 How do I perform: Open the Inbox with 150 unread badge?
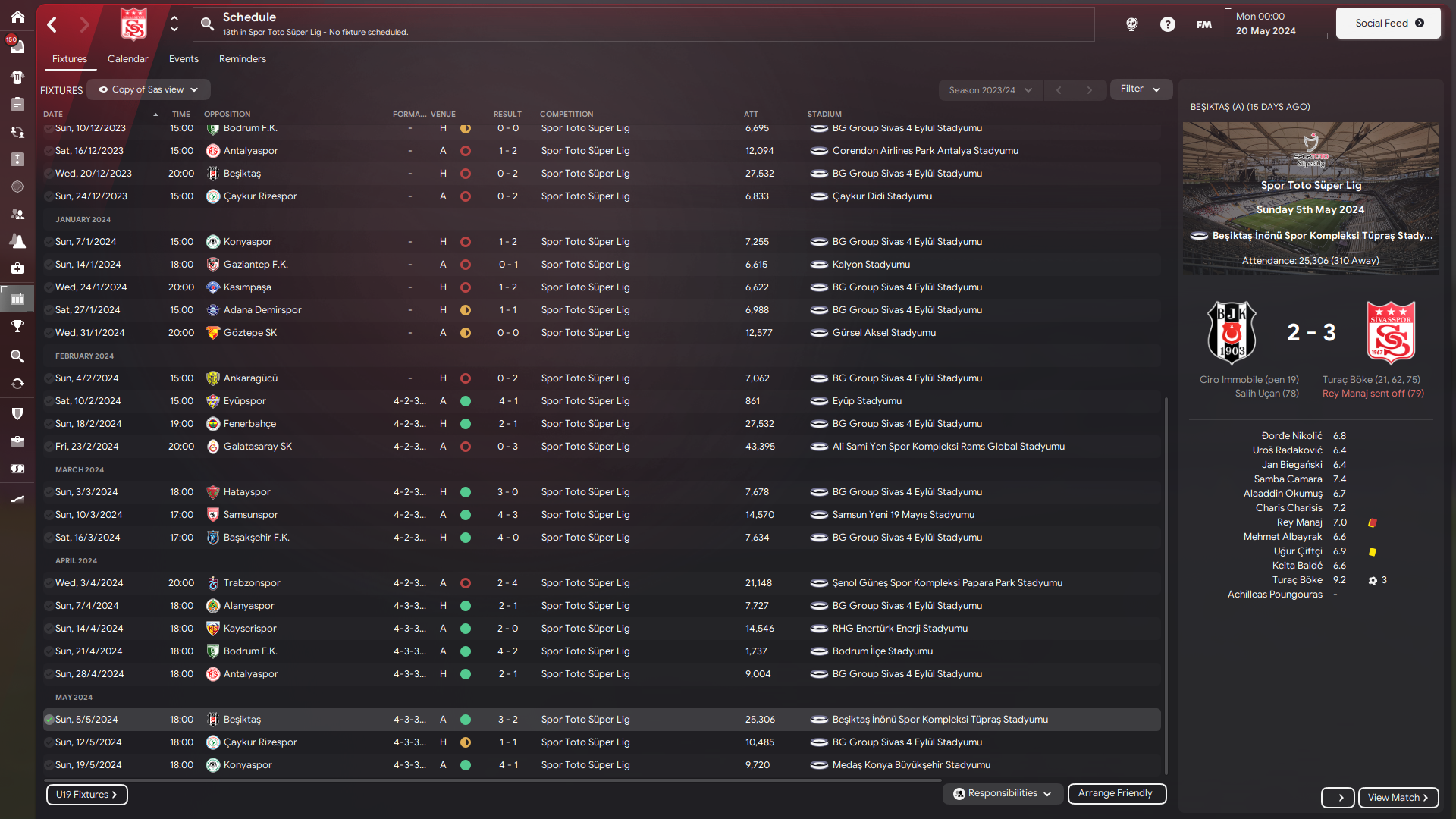pyautogui.click(x=17, y=45)
